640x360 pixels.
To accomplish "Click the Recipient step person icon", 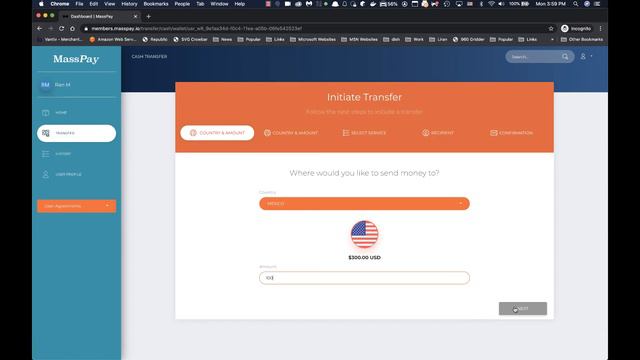I will (x=425, y=133).
